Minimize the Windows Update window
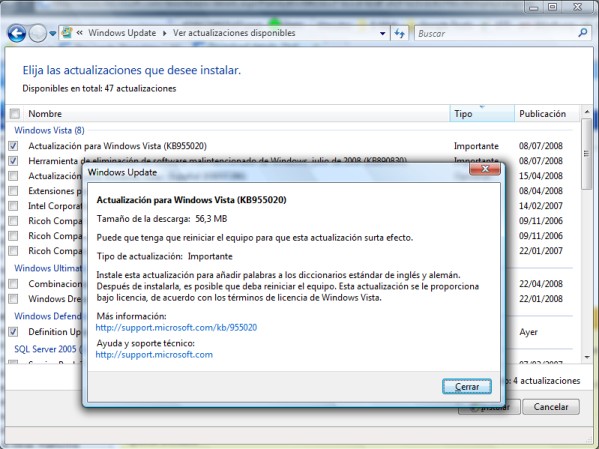 click(x=534, y=7)
